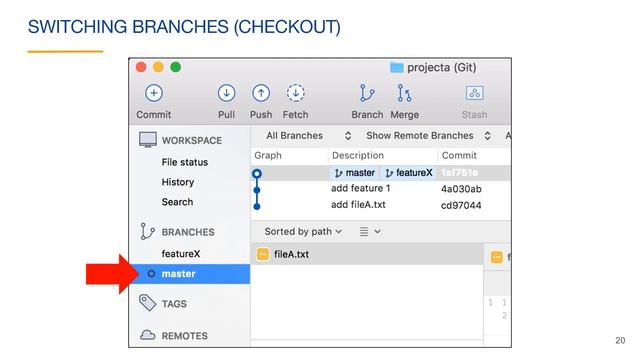Viewport: 640px width, 360px height.
Task: Click the BRANCHES section icon
Action: click(x=147, y=231)
